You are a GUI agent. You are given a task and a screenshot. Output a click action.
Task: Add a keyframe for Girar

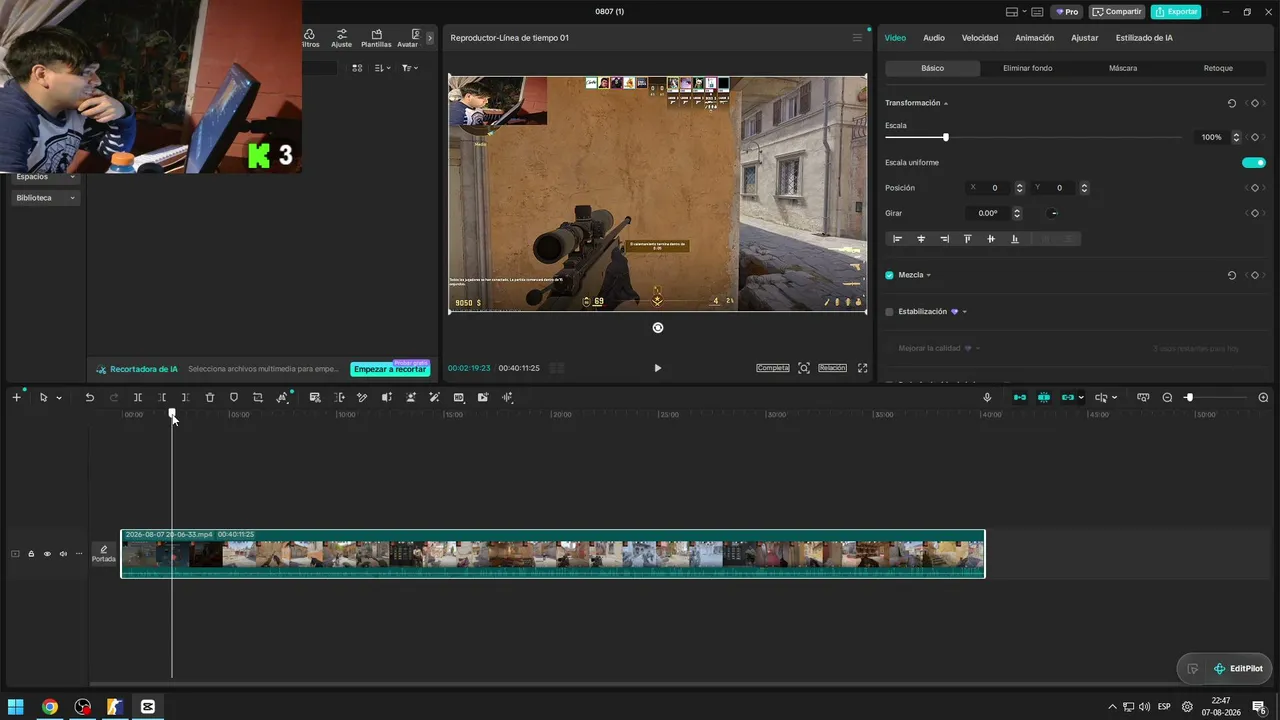coord(1254,213)
